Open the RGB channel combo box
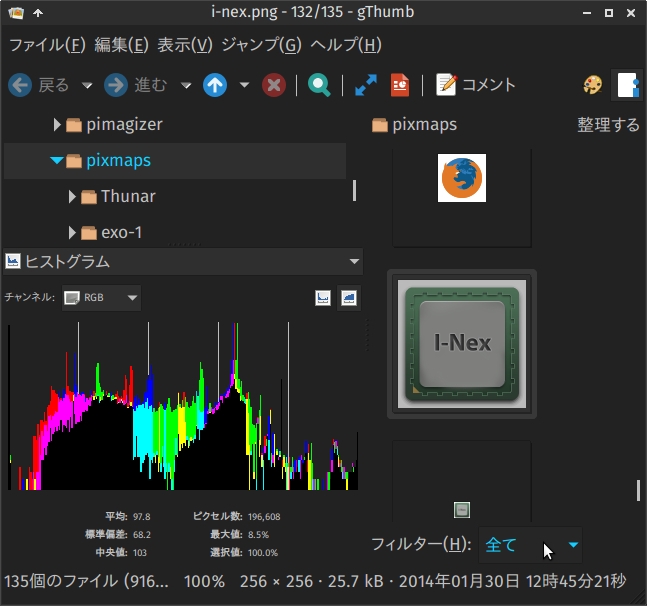 point(102,297)
